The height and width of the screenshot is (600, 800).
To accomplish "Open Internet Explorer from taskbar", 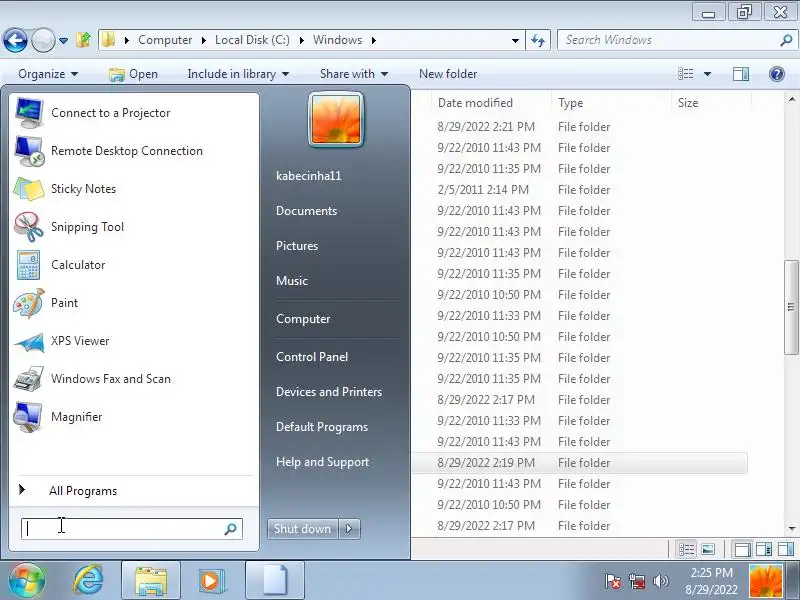I will tap(89, 581).
